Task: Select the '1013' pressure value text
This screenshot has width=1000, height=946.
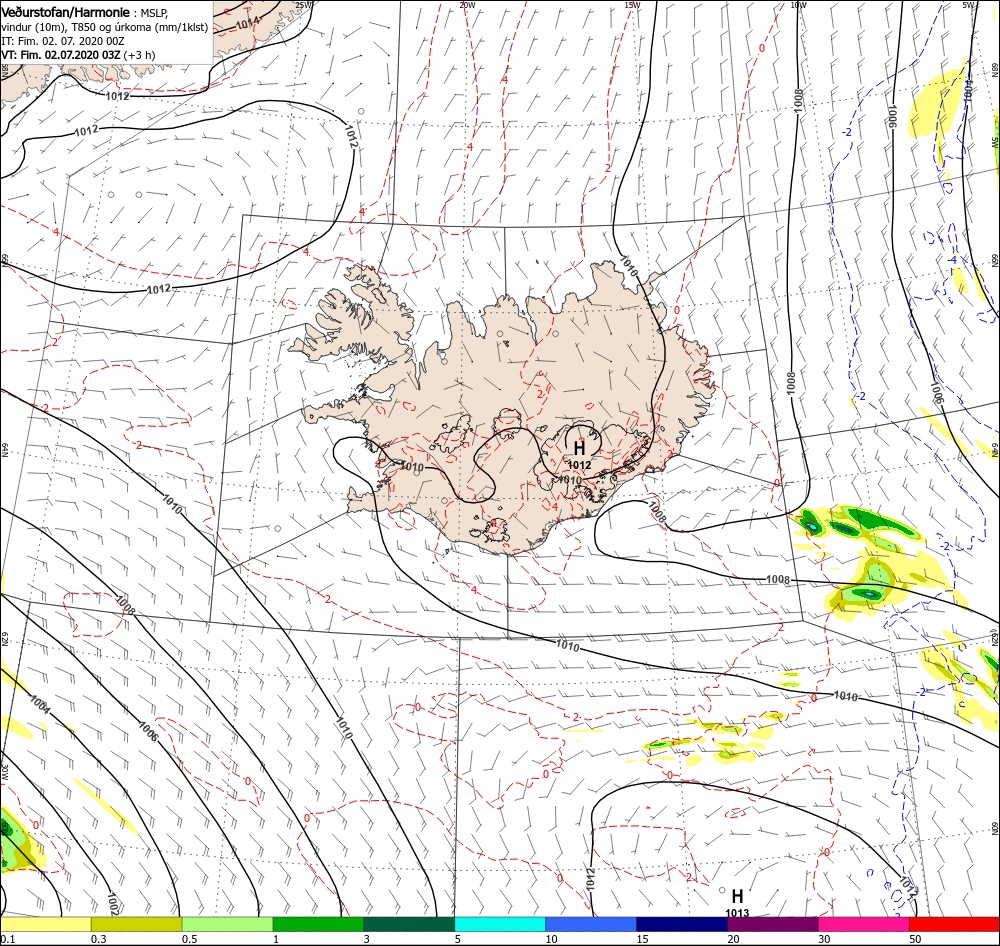Action: (737, 913)
